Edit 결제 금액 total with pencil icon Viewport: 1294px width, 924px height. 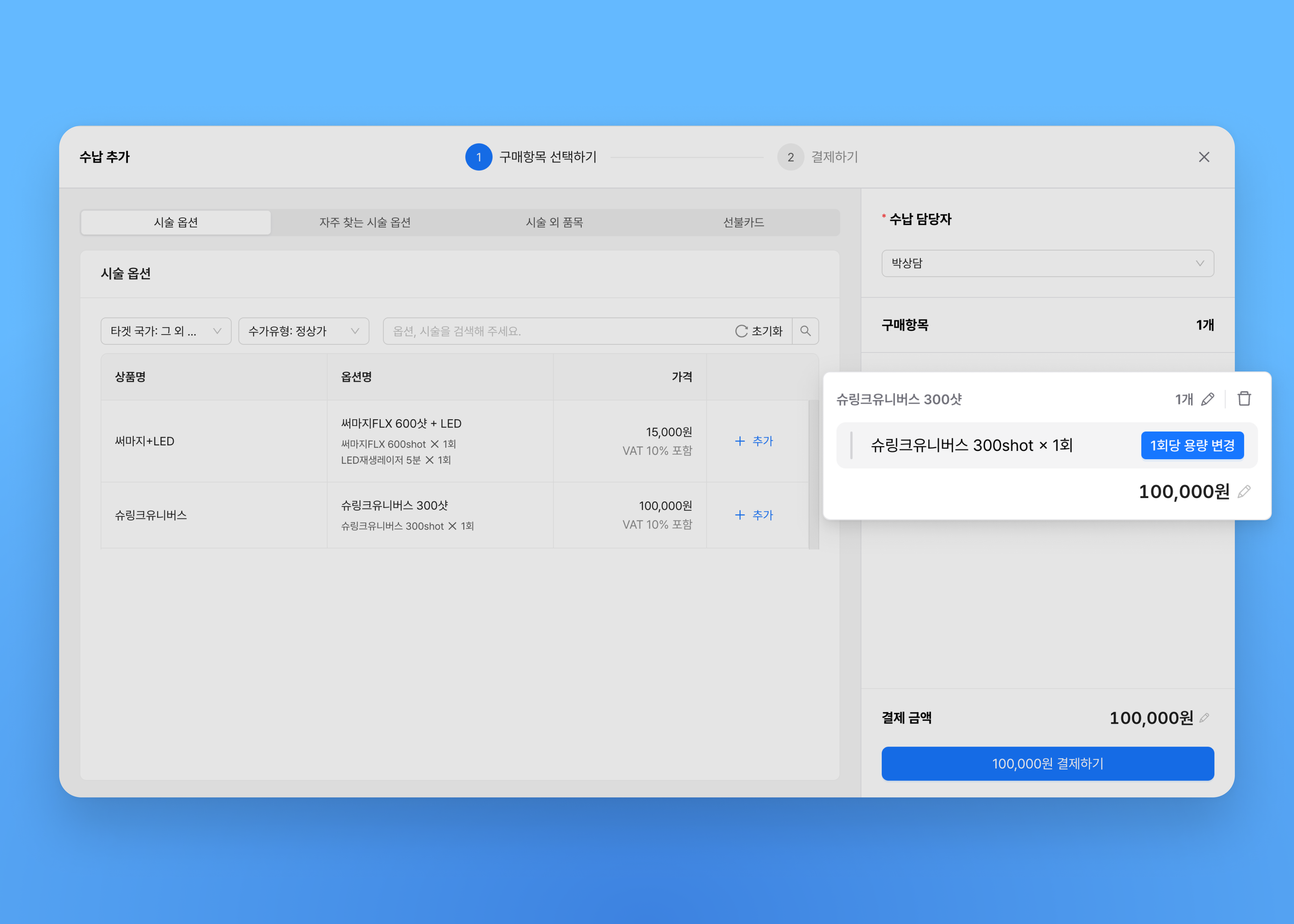coord(1204,718)
